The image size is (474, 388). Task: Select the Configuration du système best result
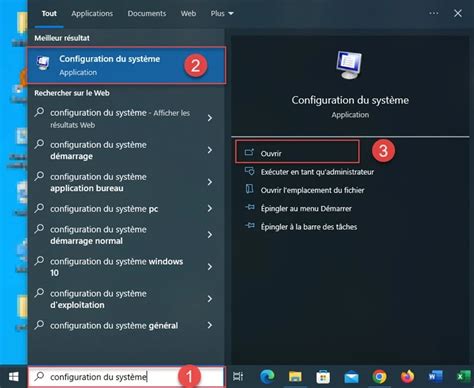126,65
